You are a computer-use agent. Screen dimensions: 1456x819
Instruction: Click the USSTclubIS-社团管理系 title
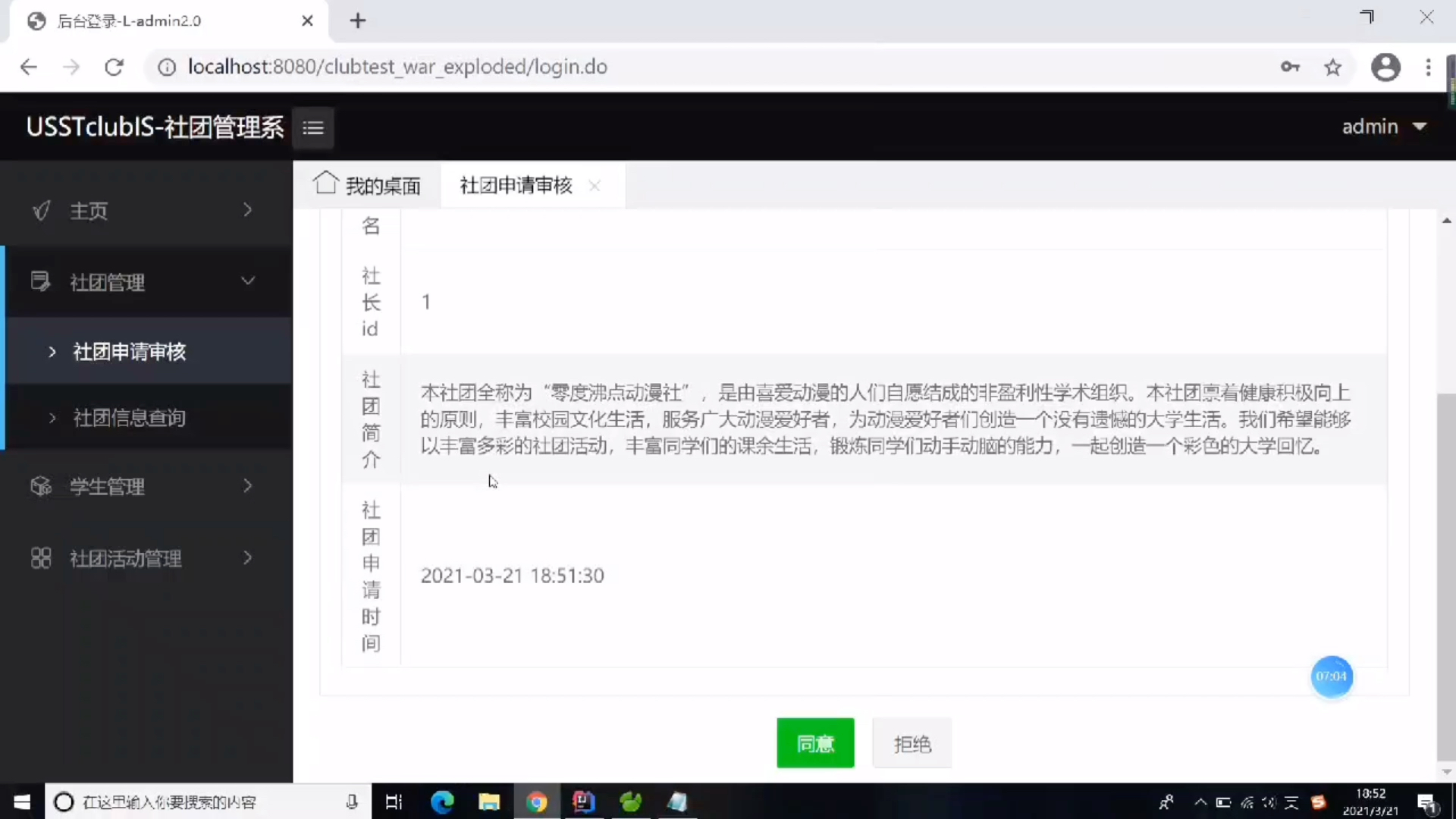click(x=155, y=127)
